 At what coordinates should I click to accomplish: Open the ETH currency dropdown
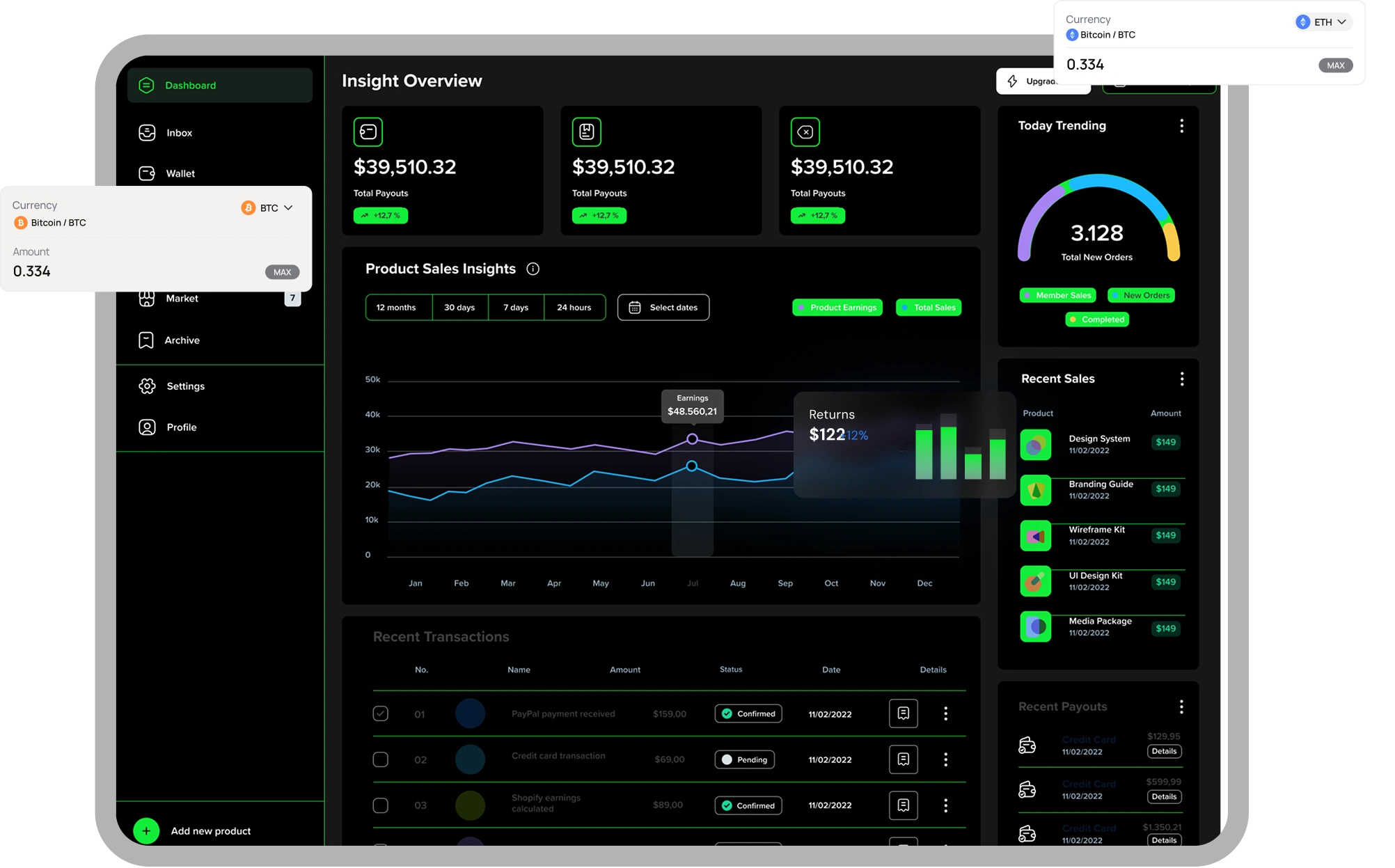[x=1323, y=22]
